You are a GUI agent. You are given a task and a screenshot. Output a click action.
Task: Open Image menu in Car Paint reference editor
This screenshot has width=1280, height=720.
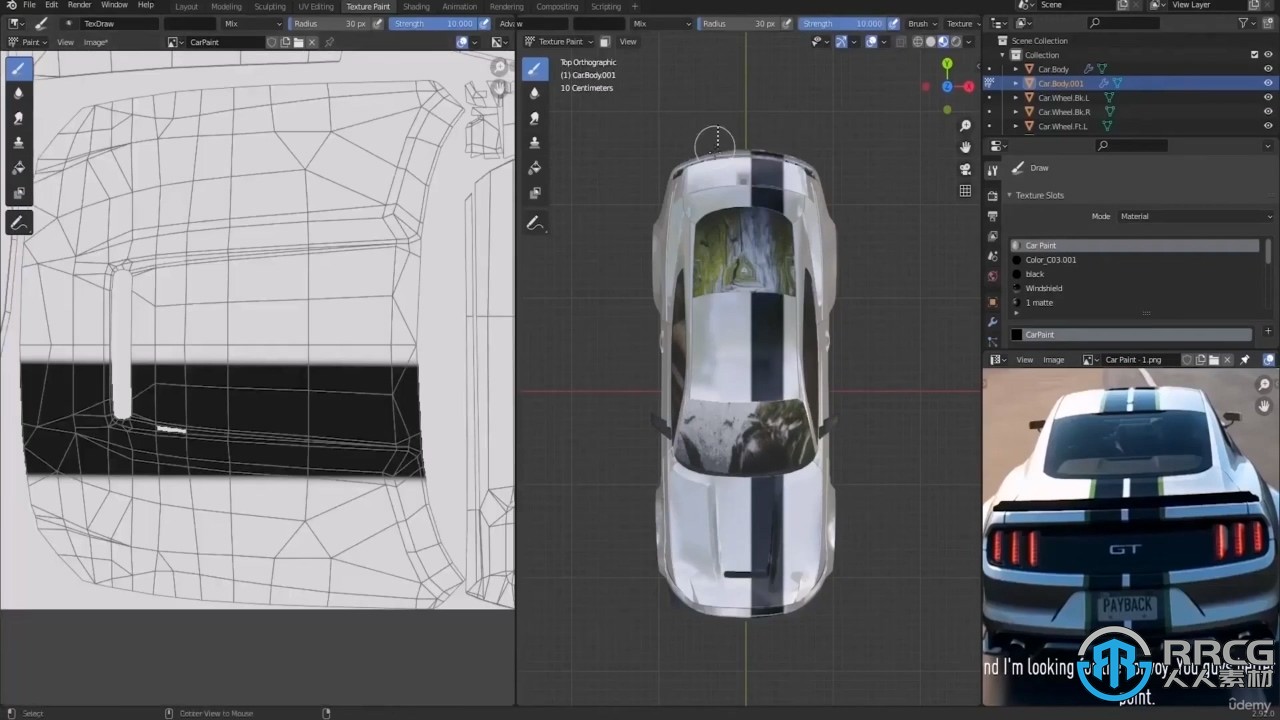click(1053, 359)
